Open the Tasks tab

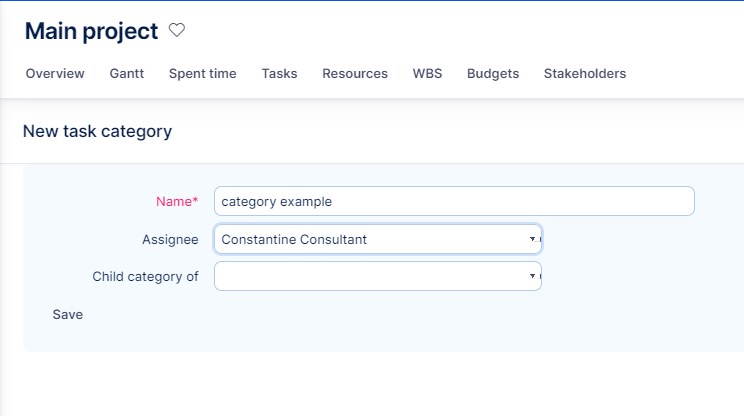pyautogui.click(x=279, y=74)
